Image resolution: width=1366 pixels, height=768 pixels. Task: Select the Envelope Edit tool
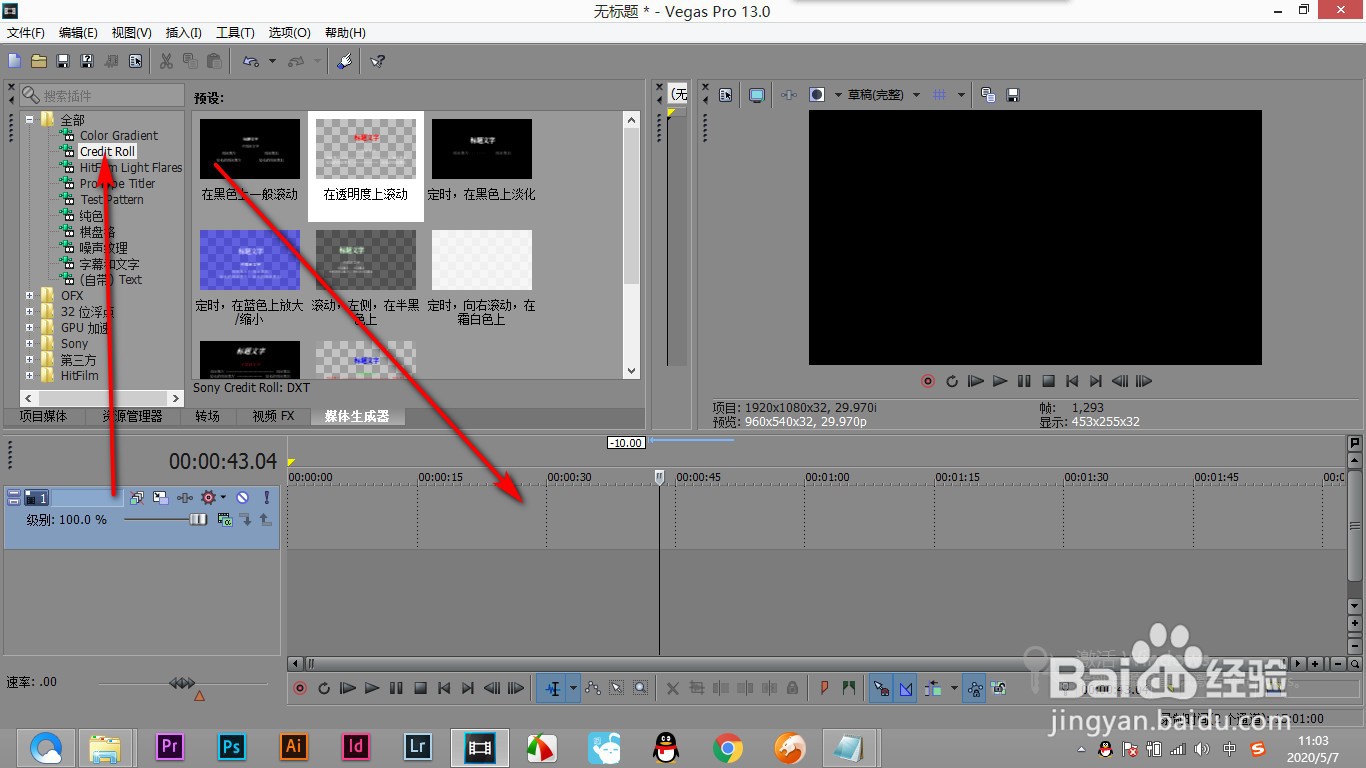click(593, 688)
